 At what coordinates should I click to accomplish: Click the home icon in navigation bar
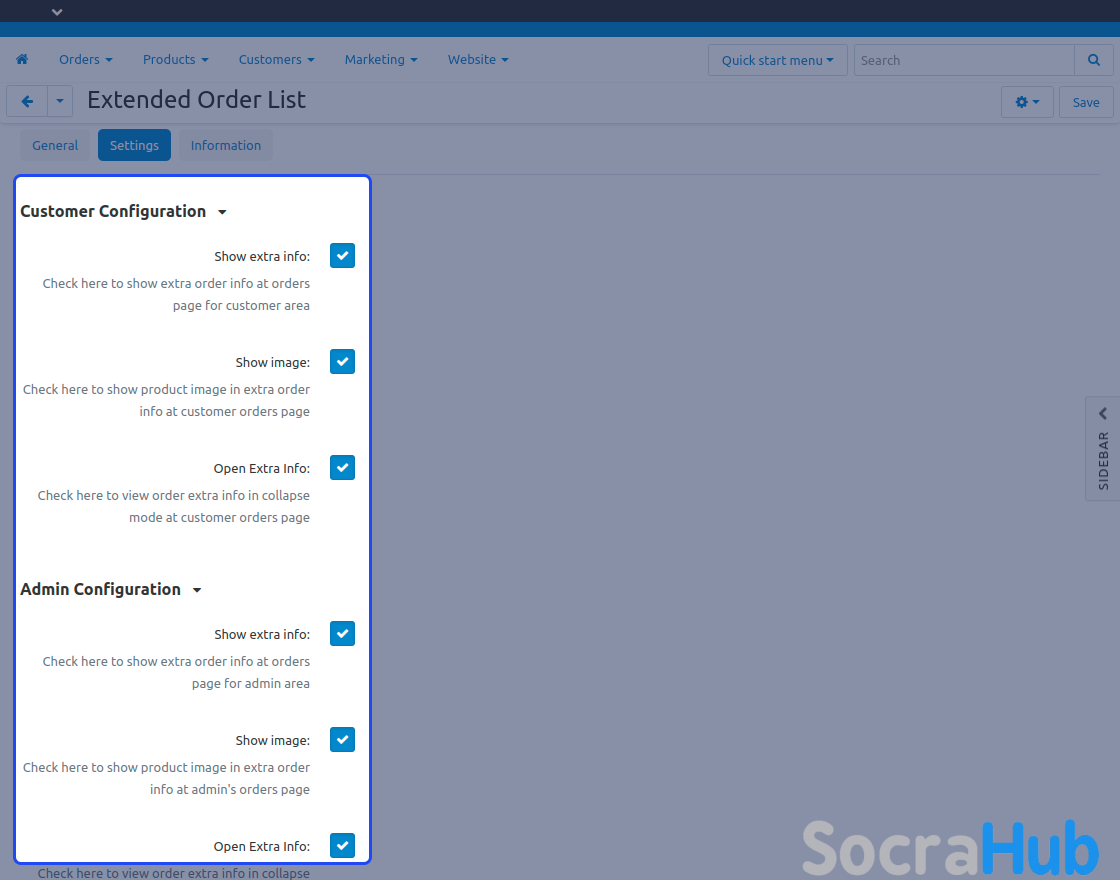click(22, 60)
